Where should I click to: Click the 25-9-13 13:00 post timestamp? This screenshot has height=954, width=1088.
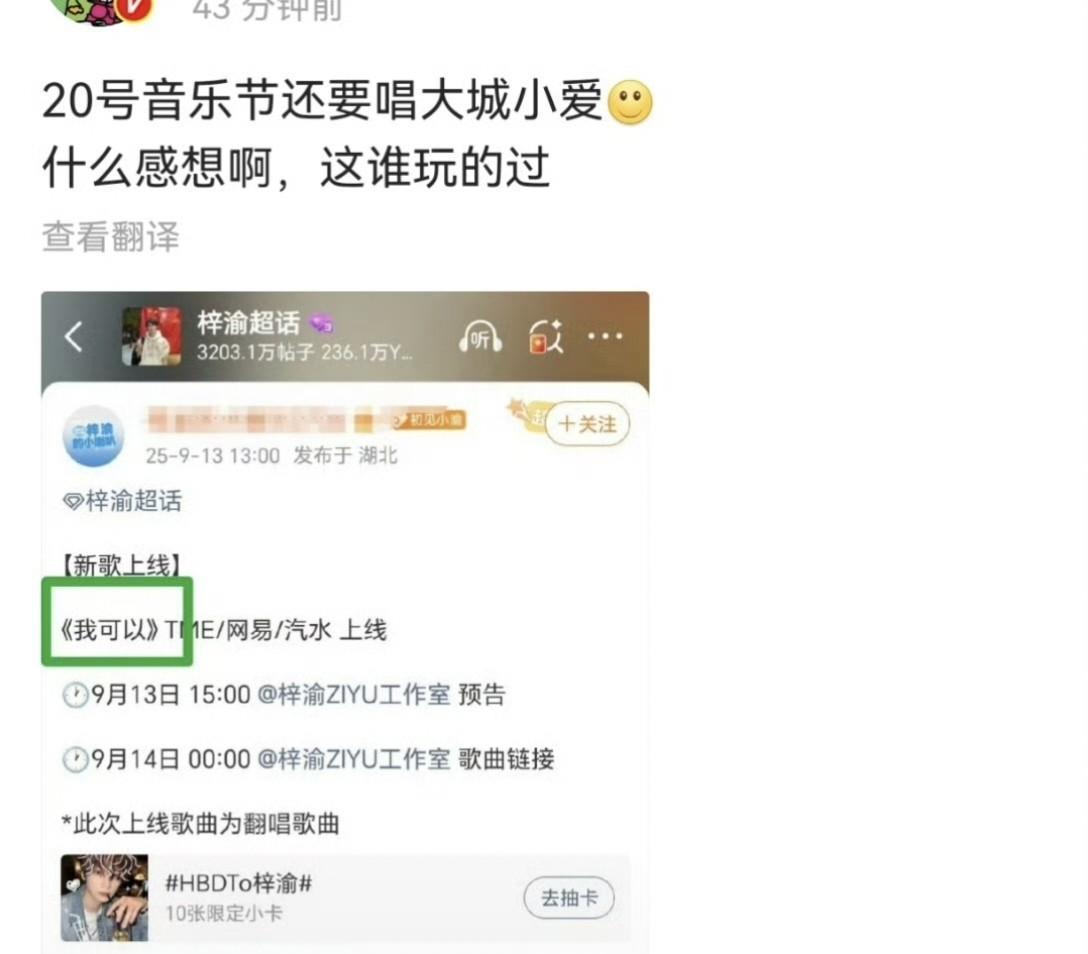pos(213,456)
